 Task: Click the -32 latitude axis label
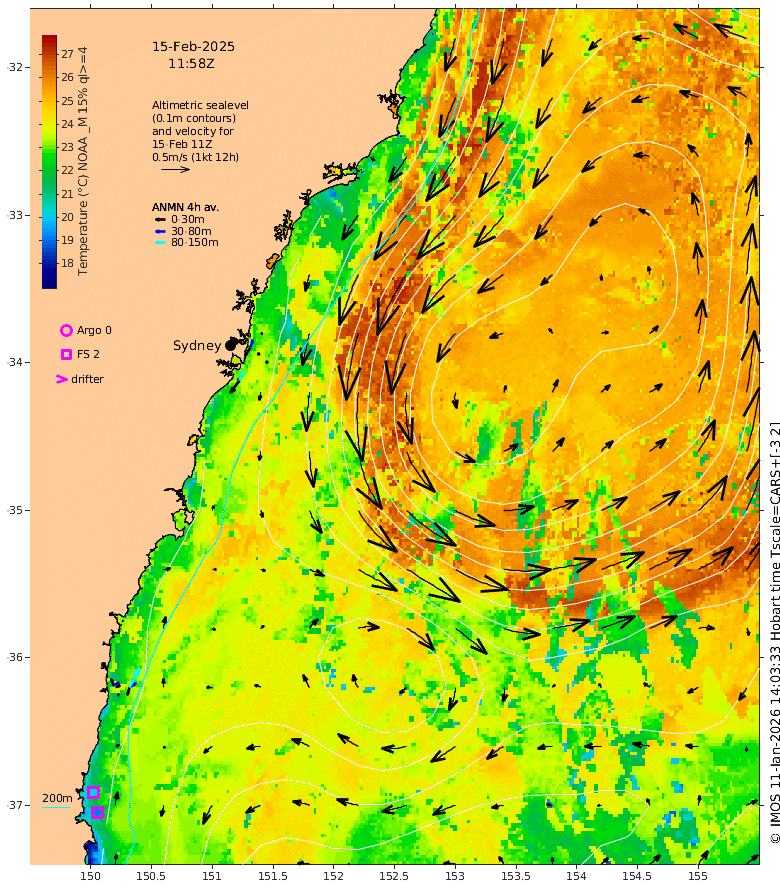point(15,67)
